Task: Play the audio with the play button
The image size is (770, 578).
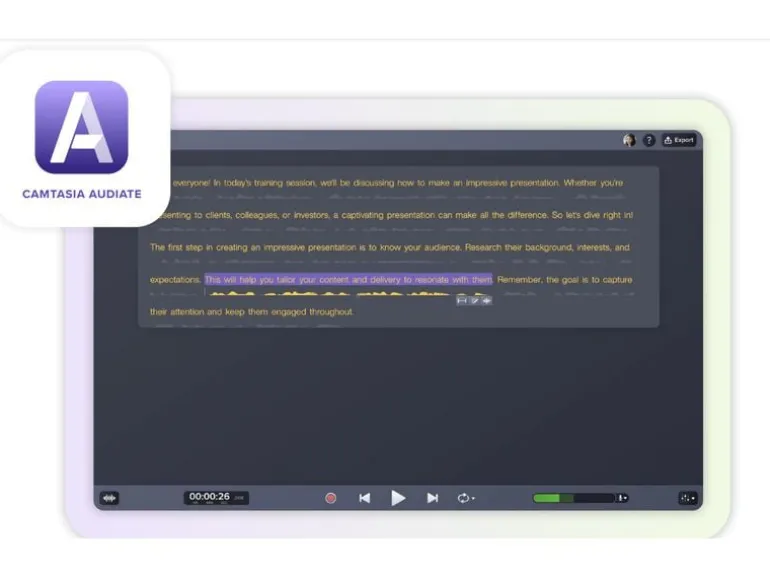Action: 398,498
